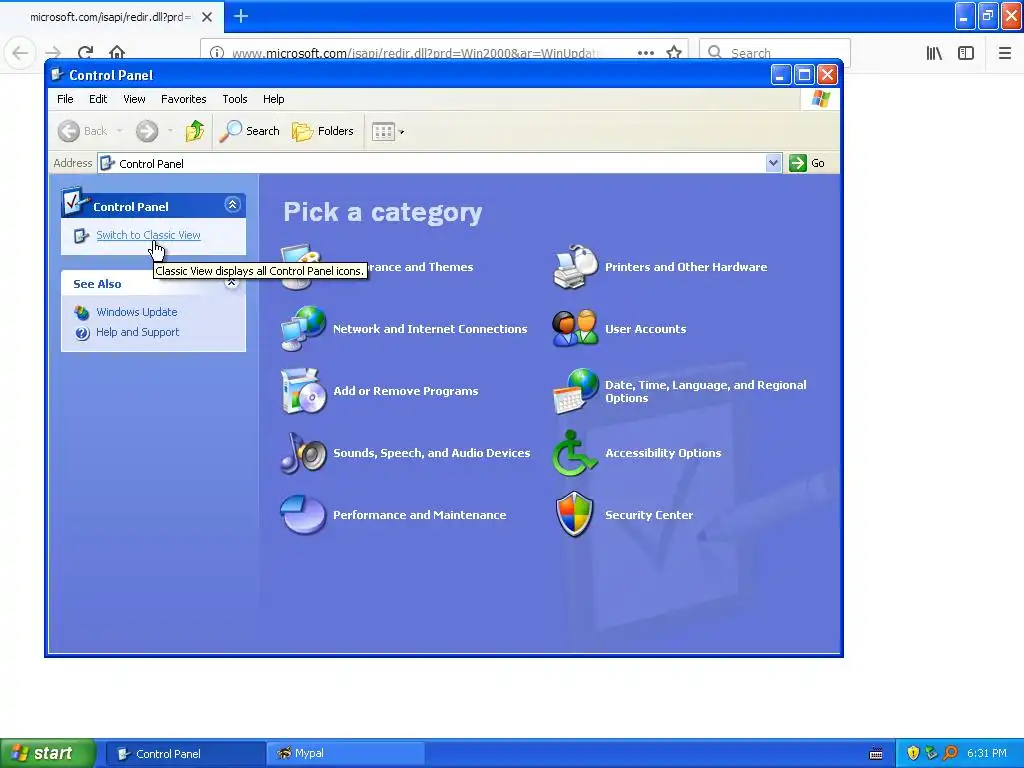Open Mypal library bookshelf icon
The height and width of the screenshot is (768, 1024).
click(934, 53)
